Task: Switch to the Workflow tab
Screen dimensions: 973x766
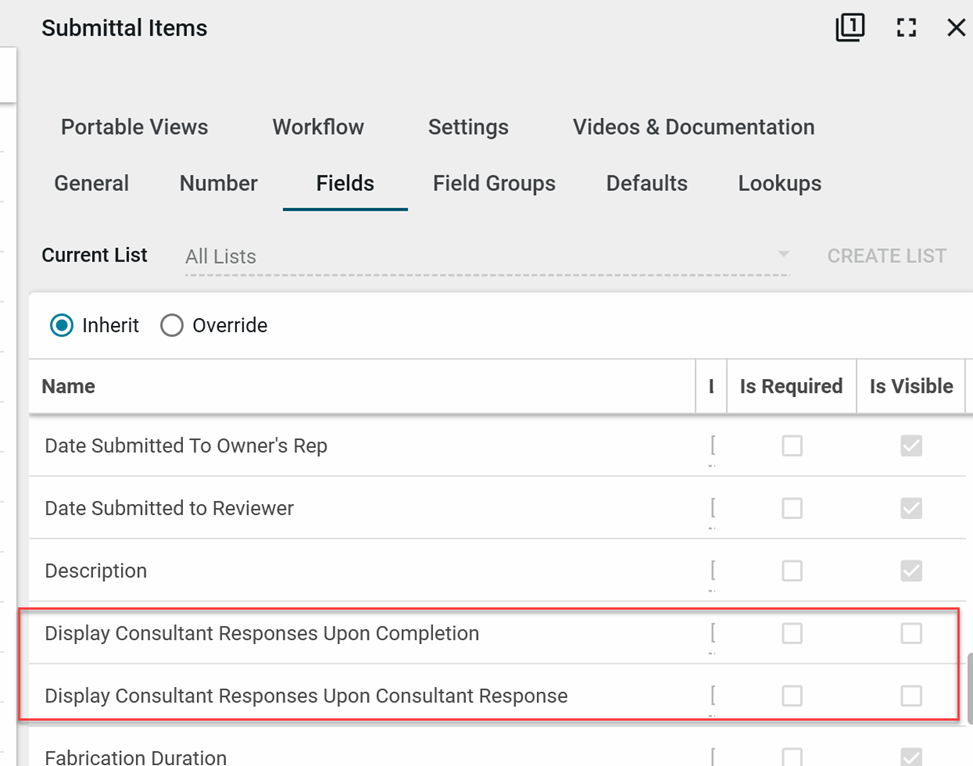Action: 318,127
